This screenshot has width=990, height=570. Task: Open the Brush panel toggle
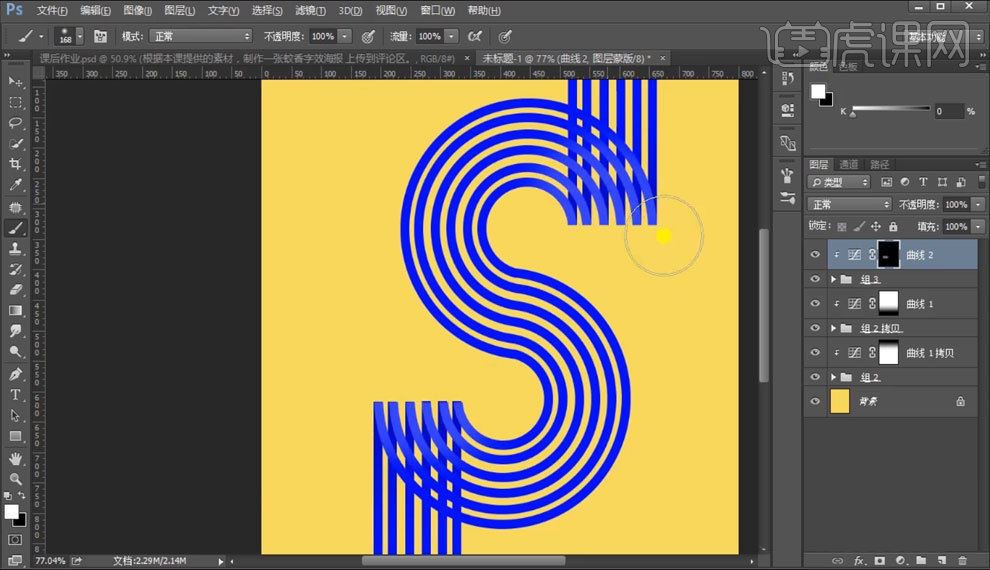tap(100, 37)
